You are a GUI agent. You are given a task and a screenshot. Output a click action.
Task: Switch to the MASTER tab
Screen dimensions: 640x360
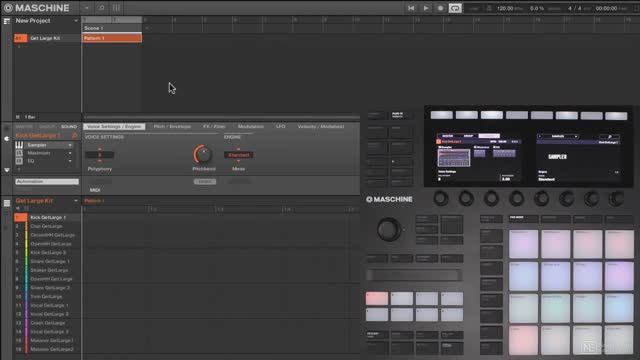[24, 127]
